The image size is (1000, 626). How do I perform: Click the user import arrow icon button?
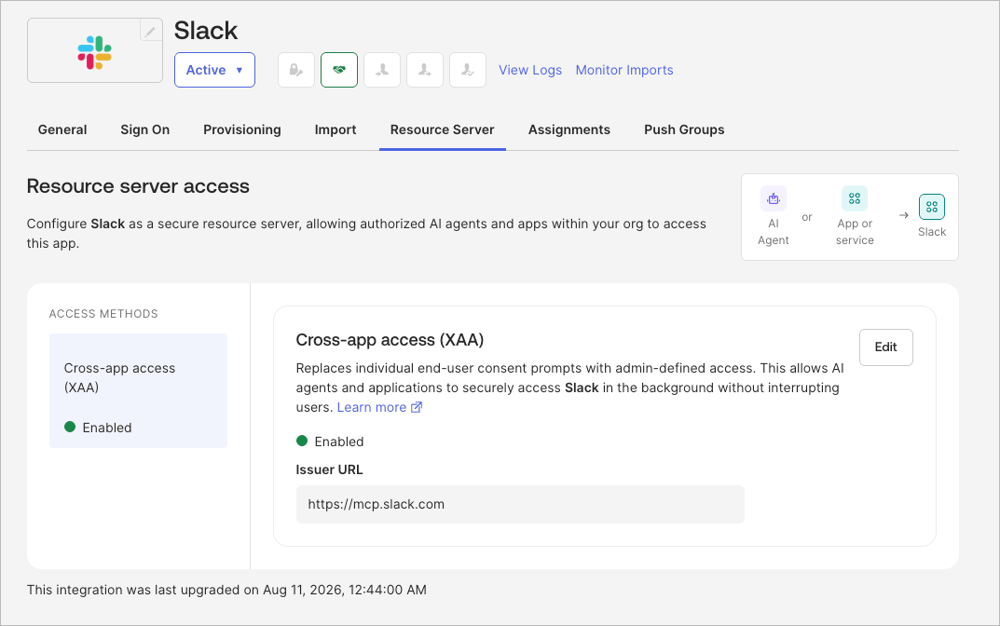382,69
